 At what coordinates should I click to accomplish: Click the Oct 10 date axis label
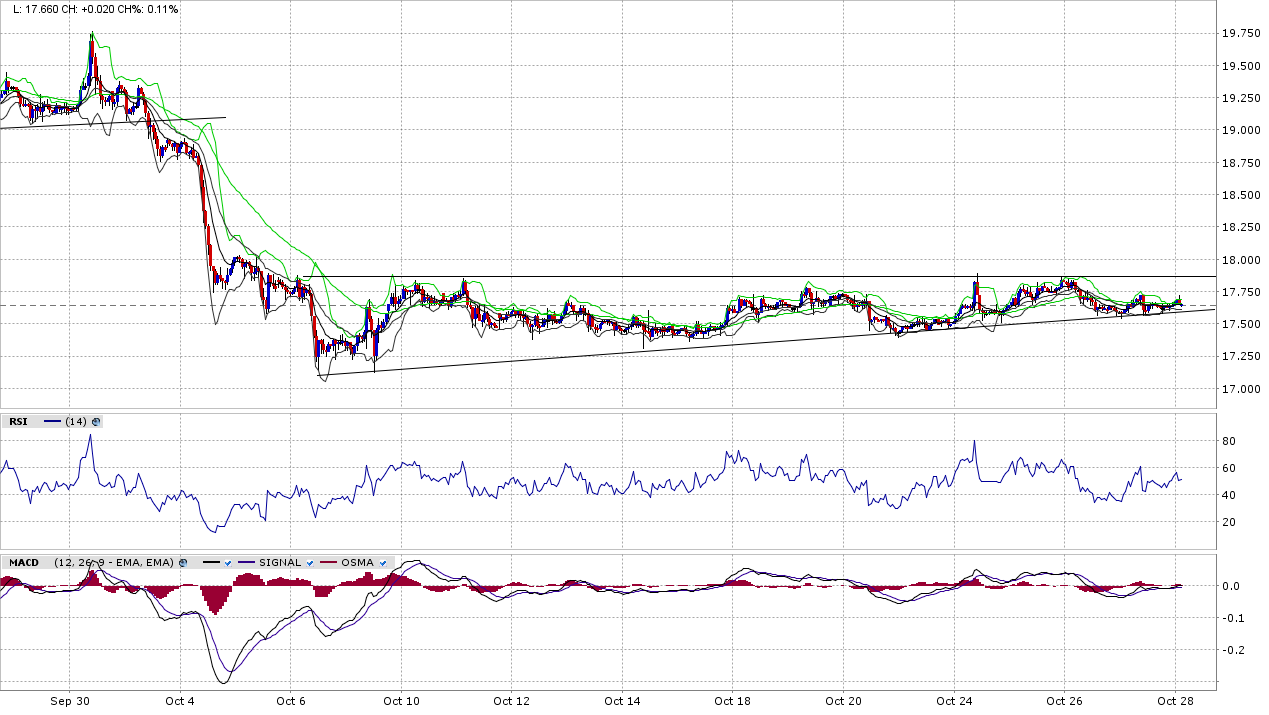401,701
